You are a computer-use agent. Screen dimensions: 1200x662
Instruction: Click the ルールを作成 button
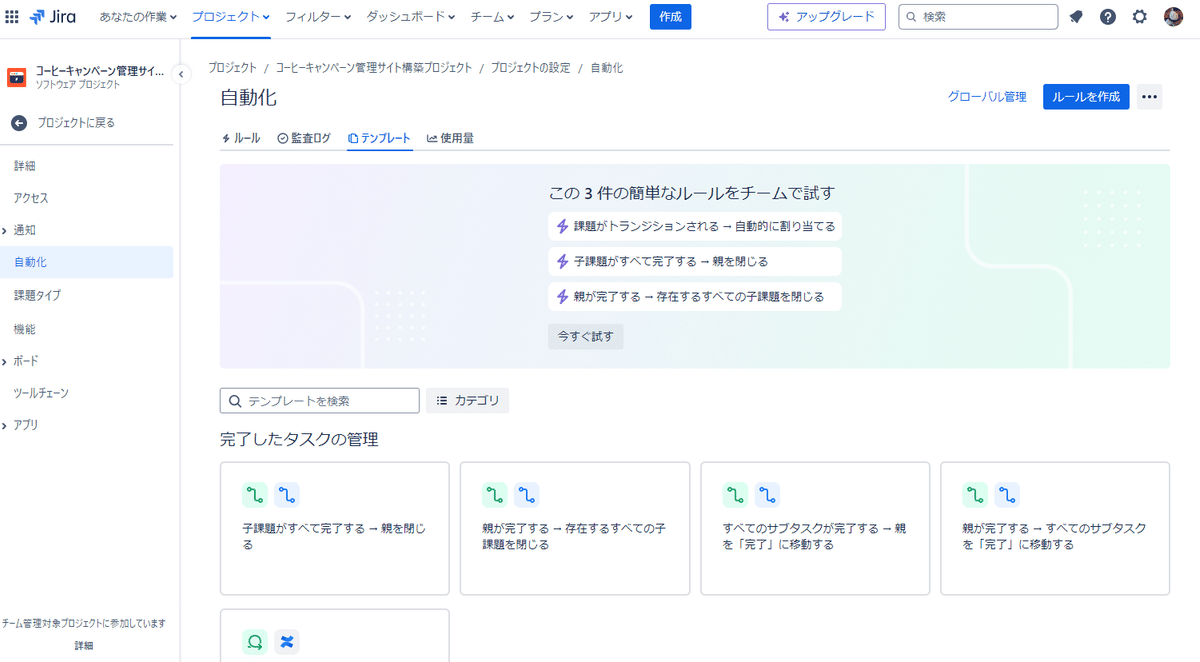1086,97
